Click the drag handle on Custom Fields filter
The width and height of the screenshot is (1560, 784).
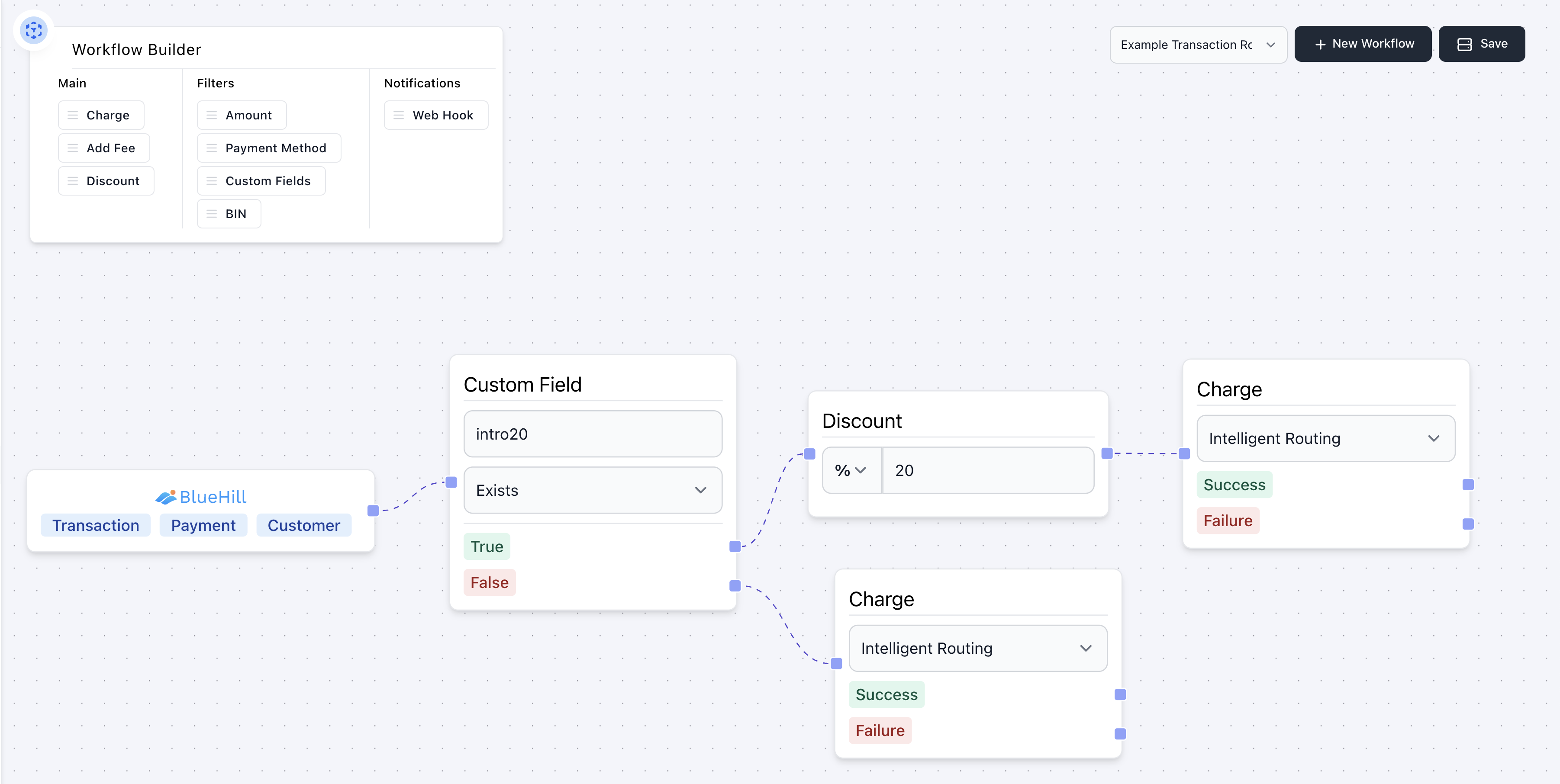[x=211, y=181]
